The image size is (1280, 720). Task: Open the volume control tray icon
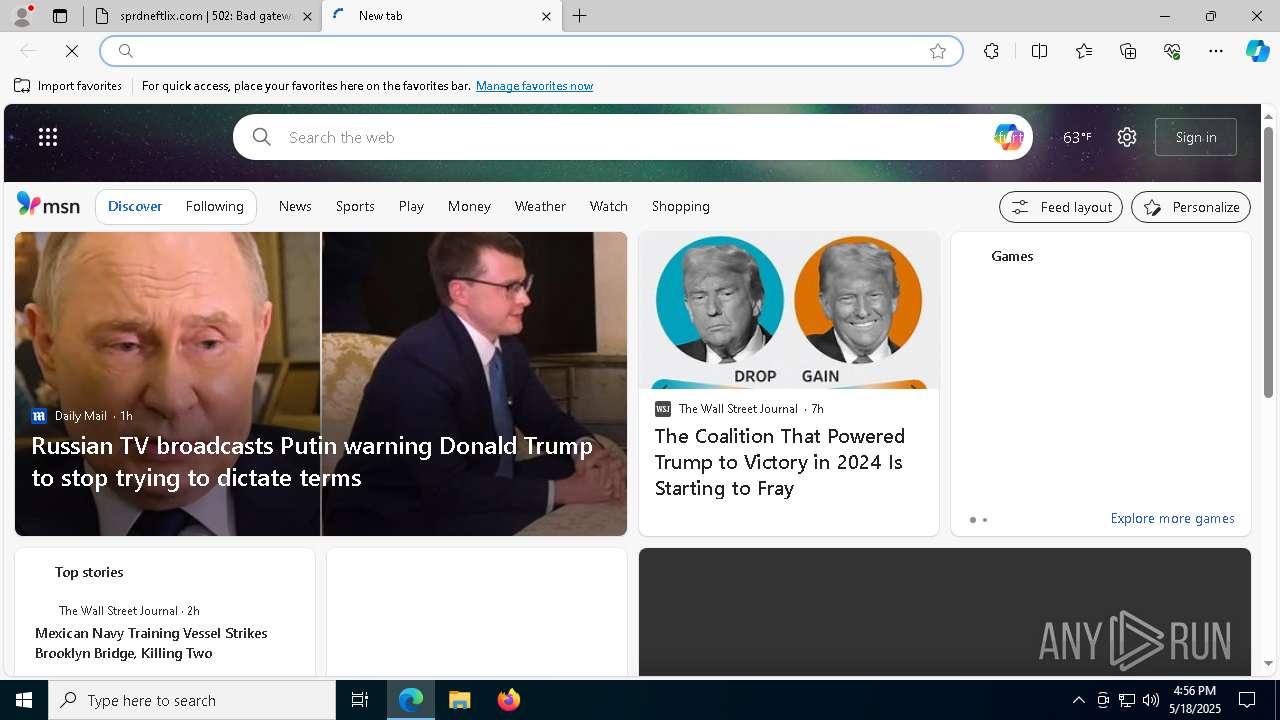[x=1151, y=700]
